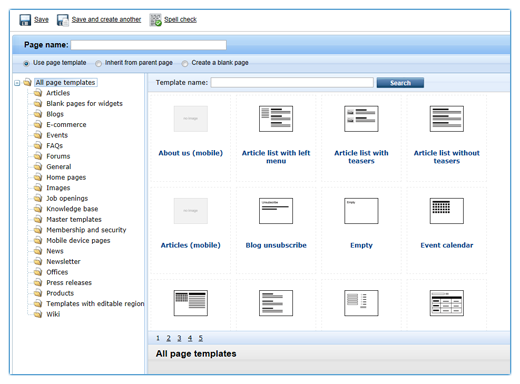Screen dimensions: 520x384
Task: Click the Save and create another icon
Action: 63,20
